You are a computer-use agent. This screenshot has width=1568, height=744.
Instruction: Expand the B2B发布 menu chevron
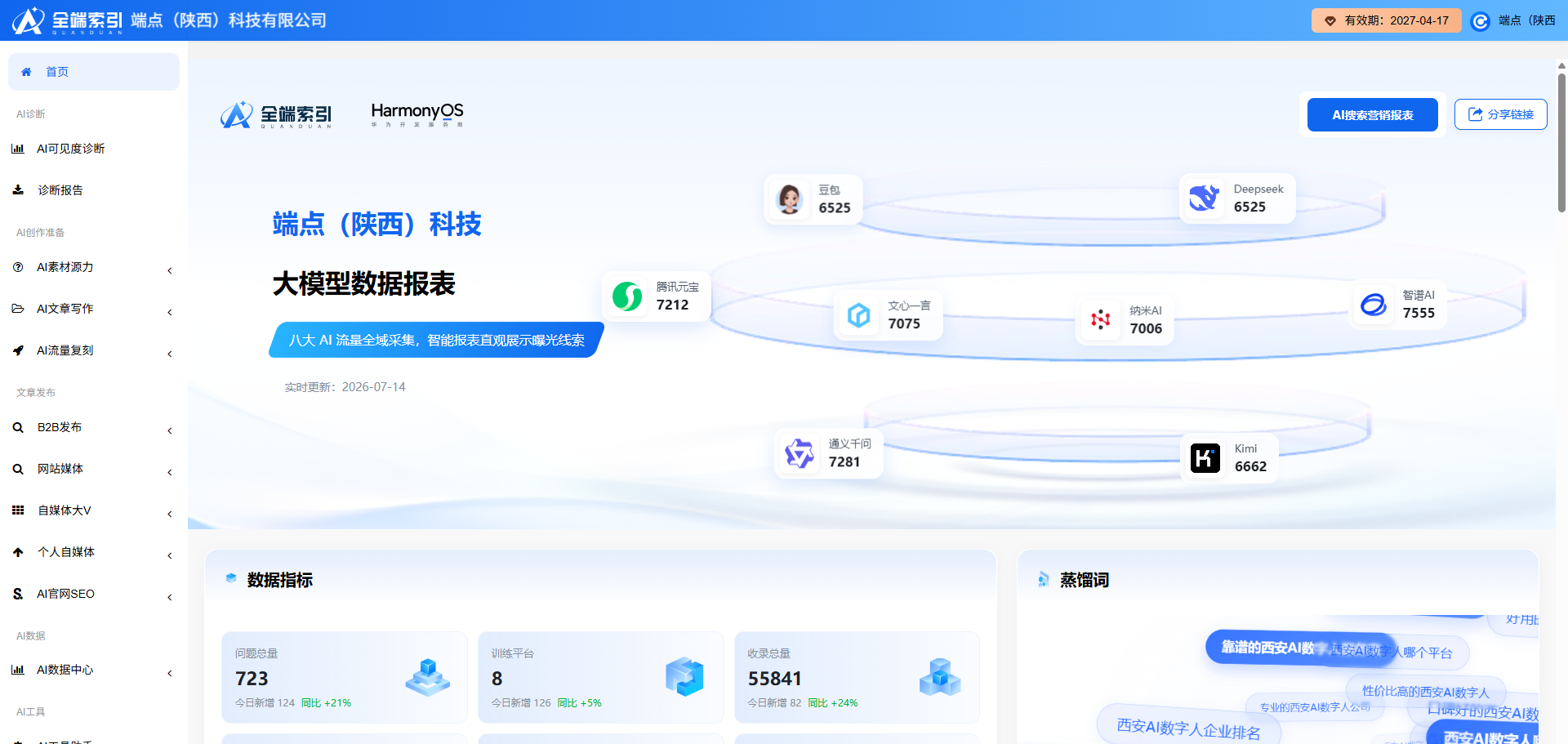click(170, 430)
